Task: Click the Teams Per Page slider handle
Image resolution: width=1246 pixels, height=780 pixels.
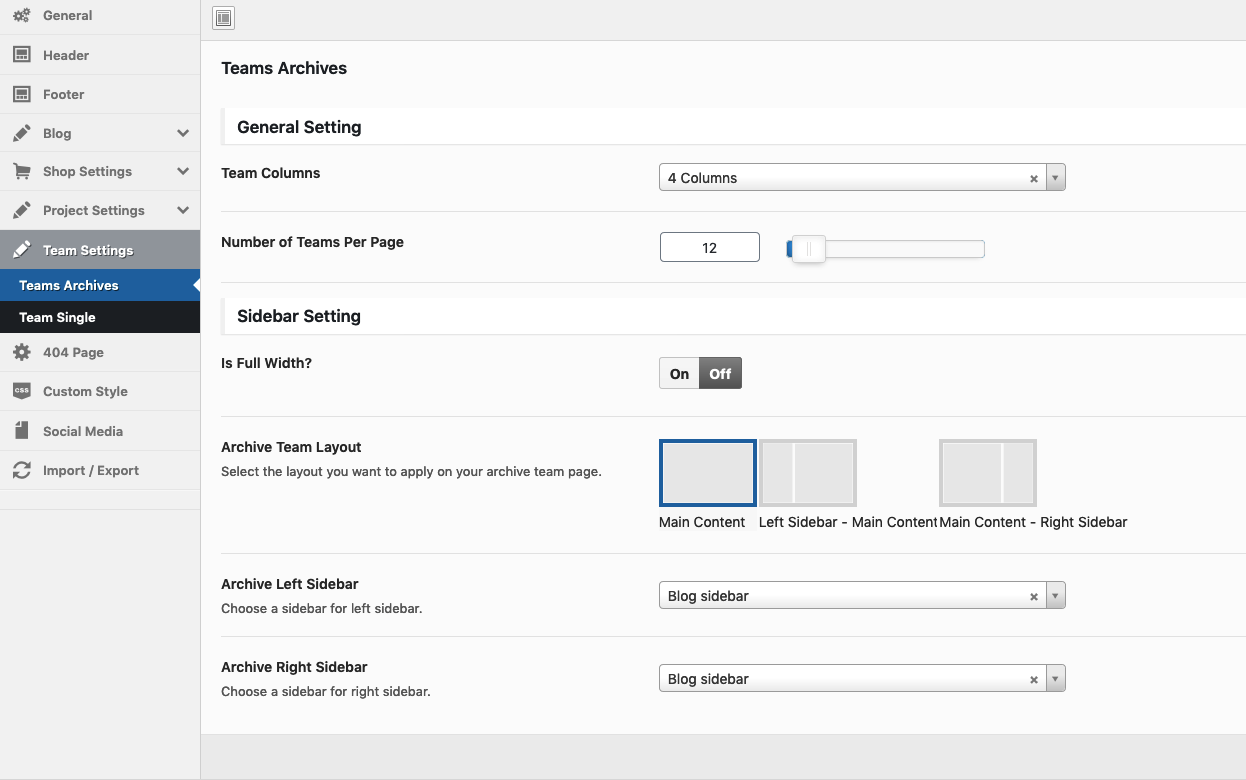Action: (x=808, y=248)
